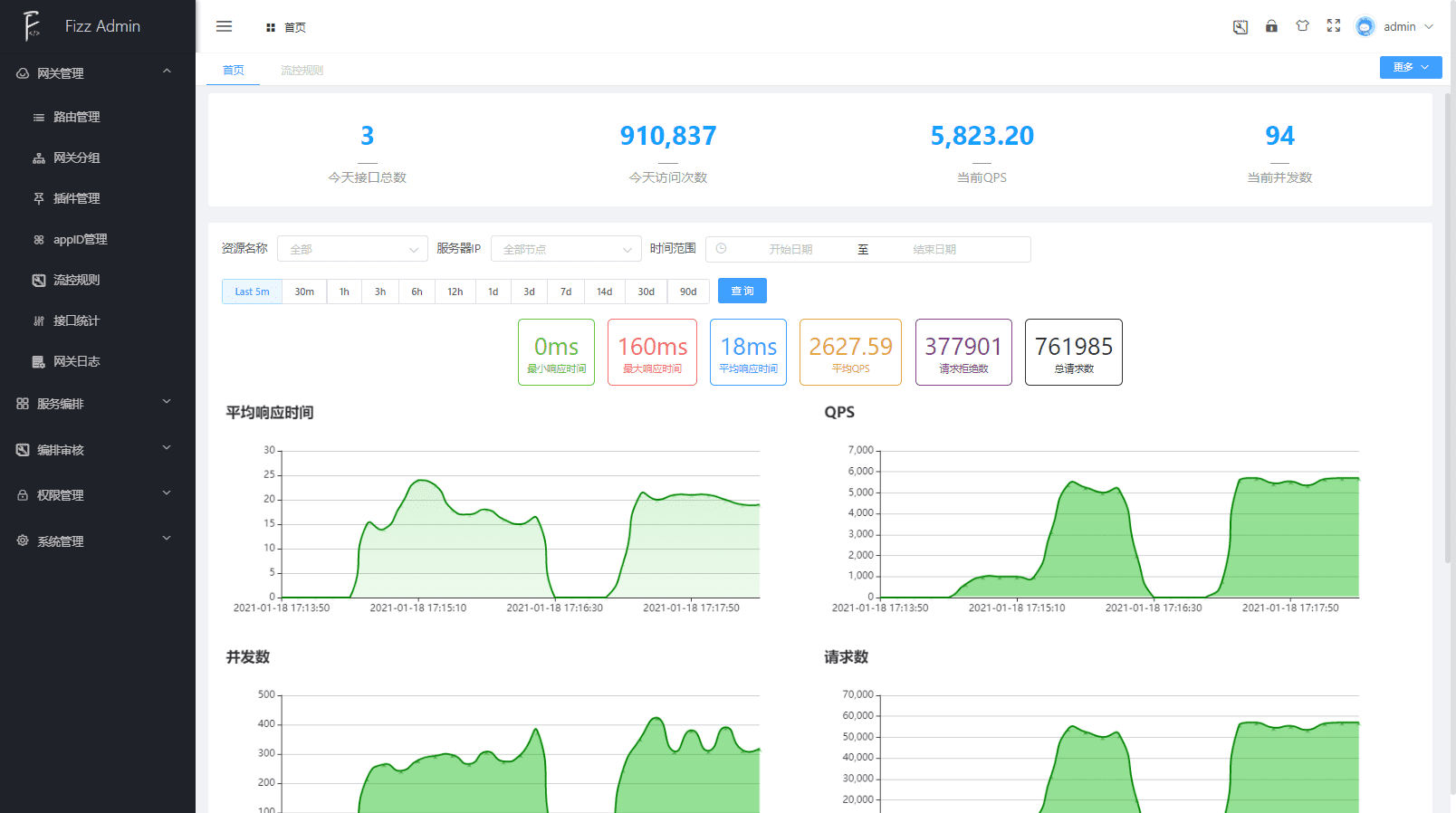This screenshot has height=813, width=1456.
Task: Click the icon beside 编排审核
Action: 23,450
